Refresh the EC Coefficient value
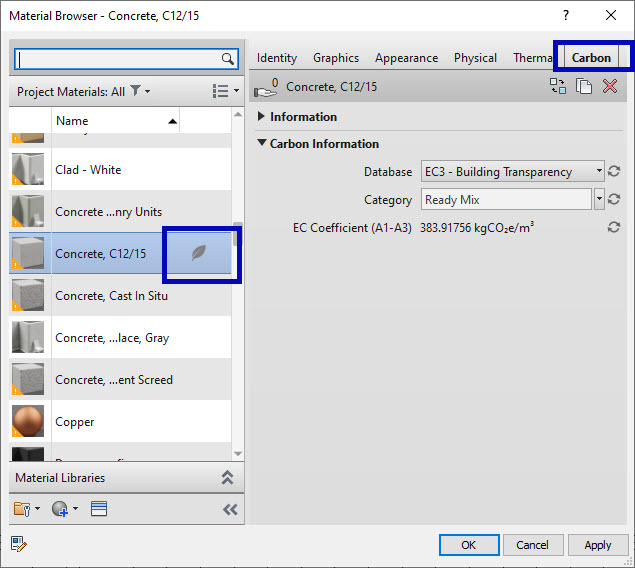The height and width of the screenshot is (568, 635). click(614, 227)
